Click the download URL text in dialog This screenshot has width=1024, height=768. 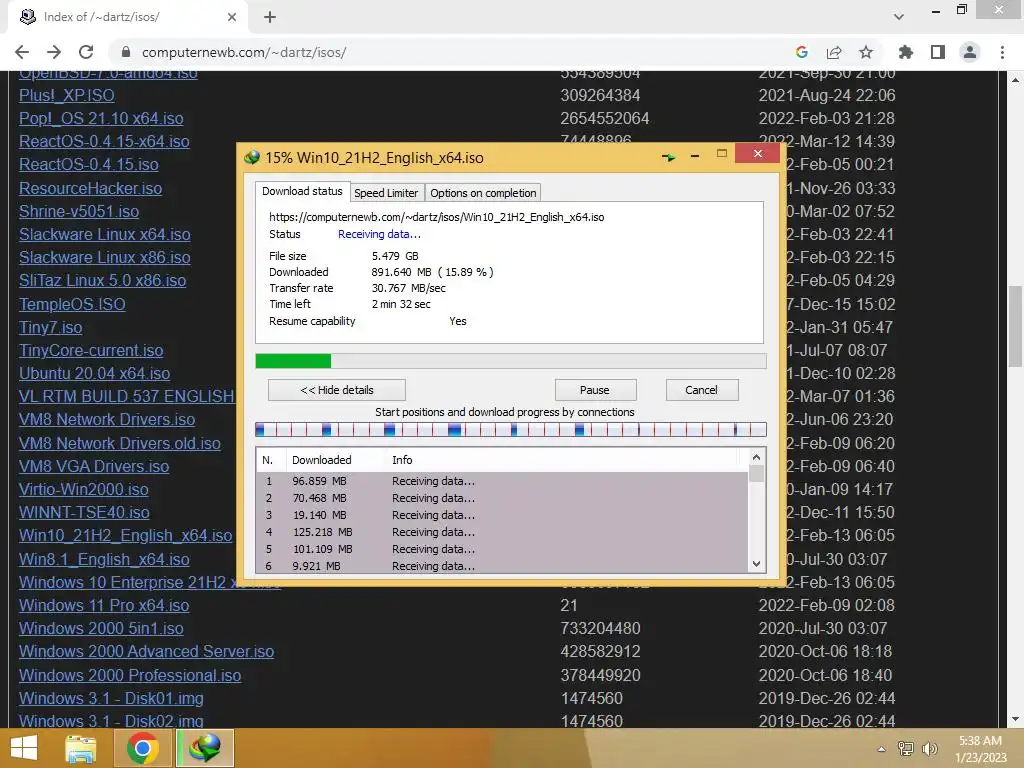pyautogui.click(x=437, y=217)
